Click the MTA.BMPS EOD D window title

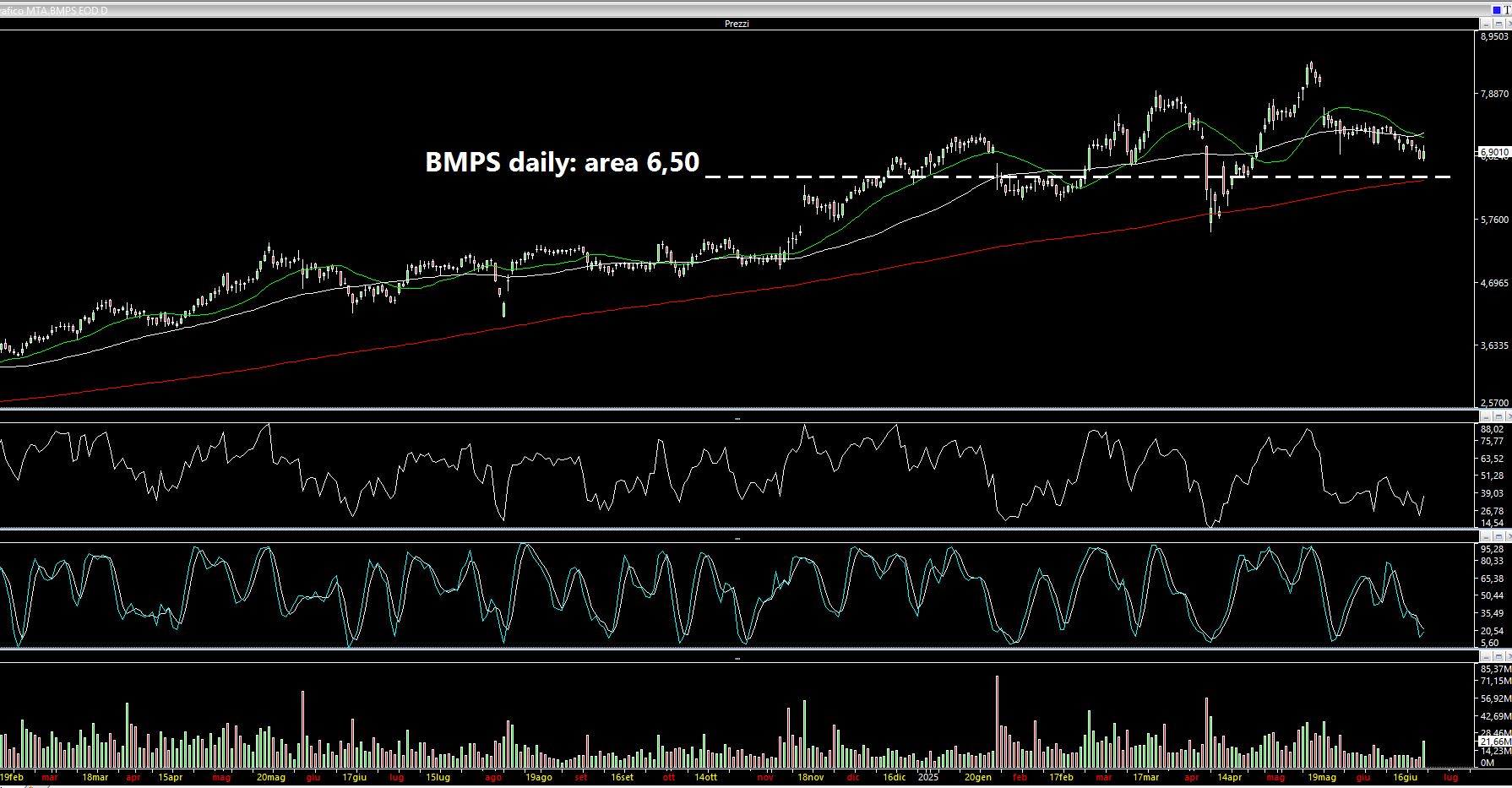pos(54,10)
